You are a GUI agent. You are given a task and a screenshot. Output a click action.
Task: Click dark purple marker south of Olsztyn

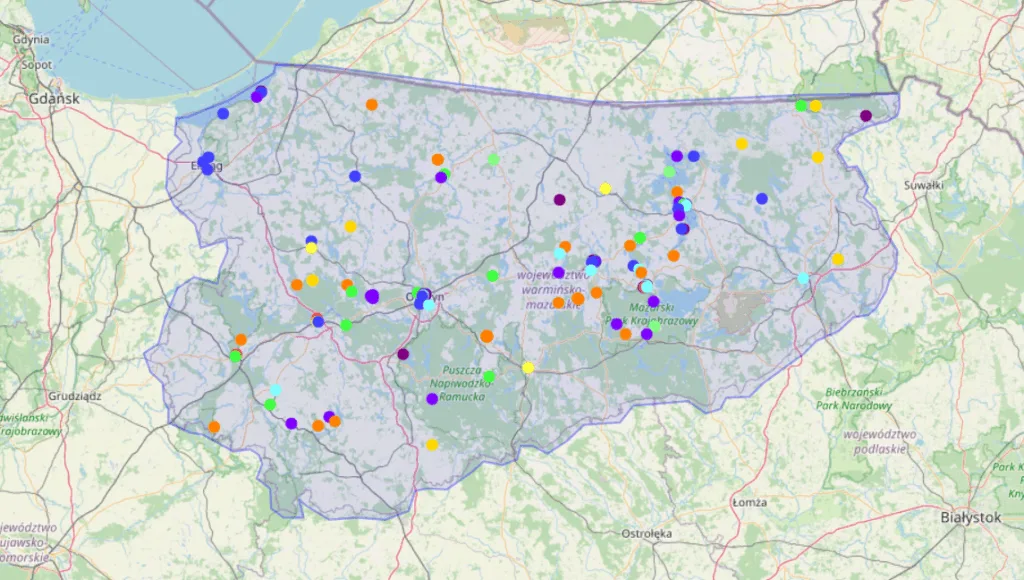point(403,354)
